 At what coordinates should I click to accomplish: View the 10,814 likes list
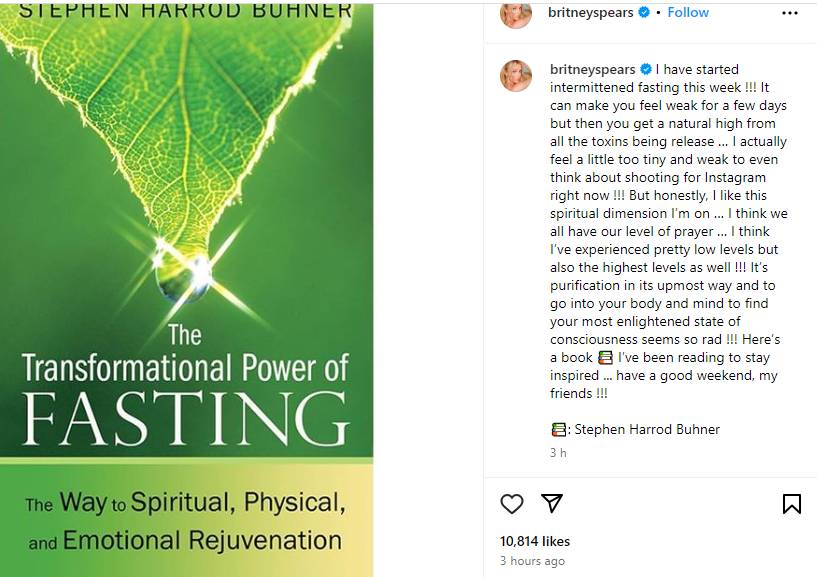click(535, 541)
